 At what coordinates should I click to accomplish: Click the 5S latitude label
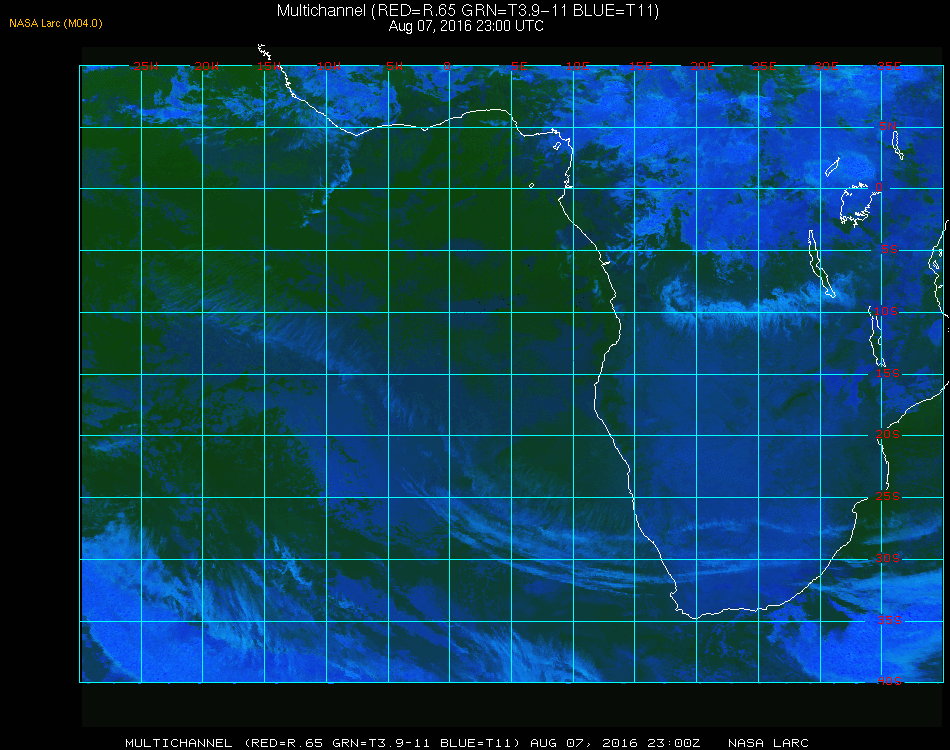(x=889, y=249)
